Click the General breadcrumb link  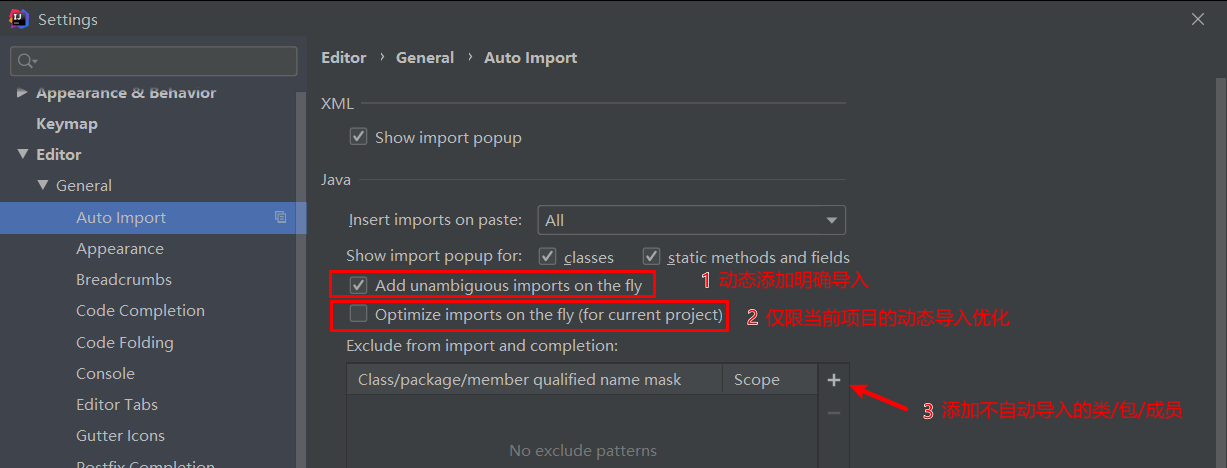(x=425, y=58)
